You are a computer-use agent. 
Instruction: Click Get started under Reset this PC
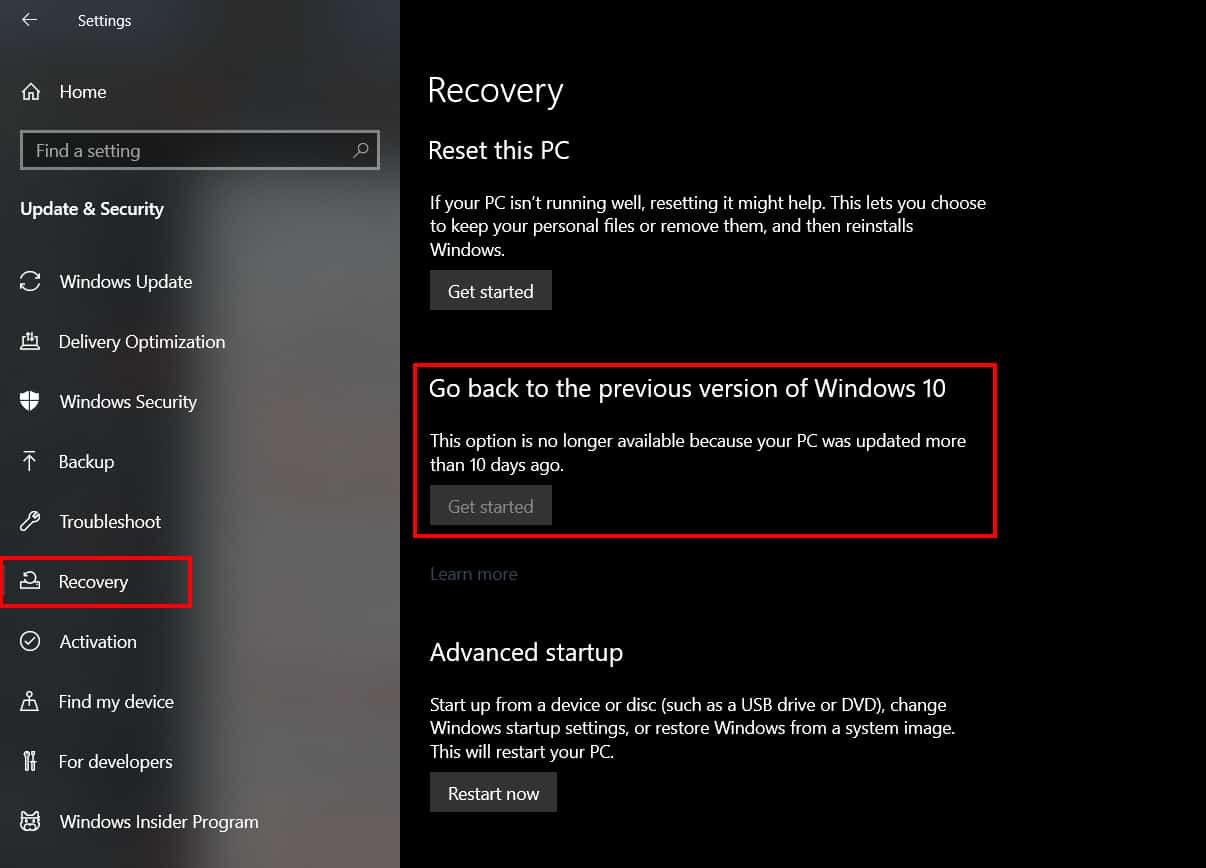(490, 290)
